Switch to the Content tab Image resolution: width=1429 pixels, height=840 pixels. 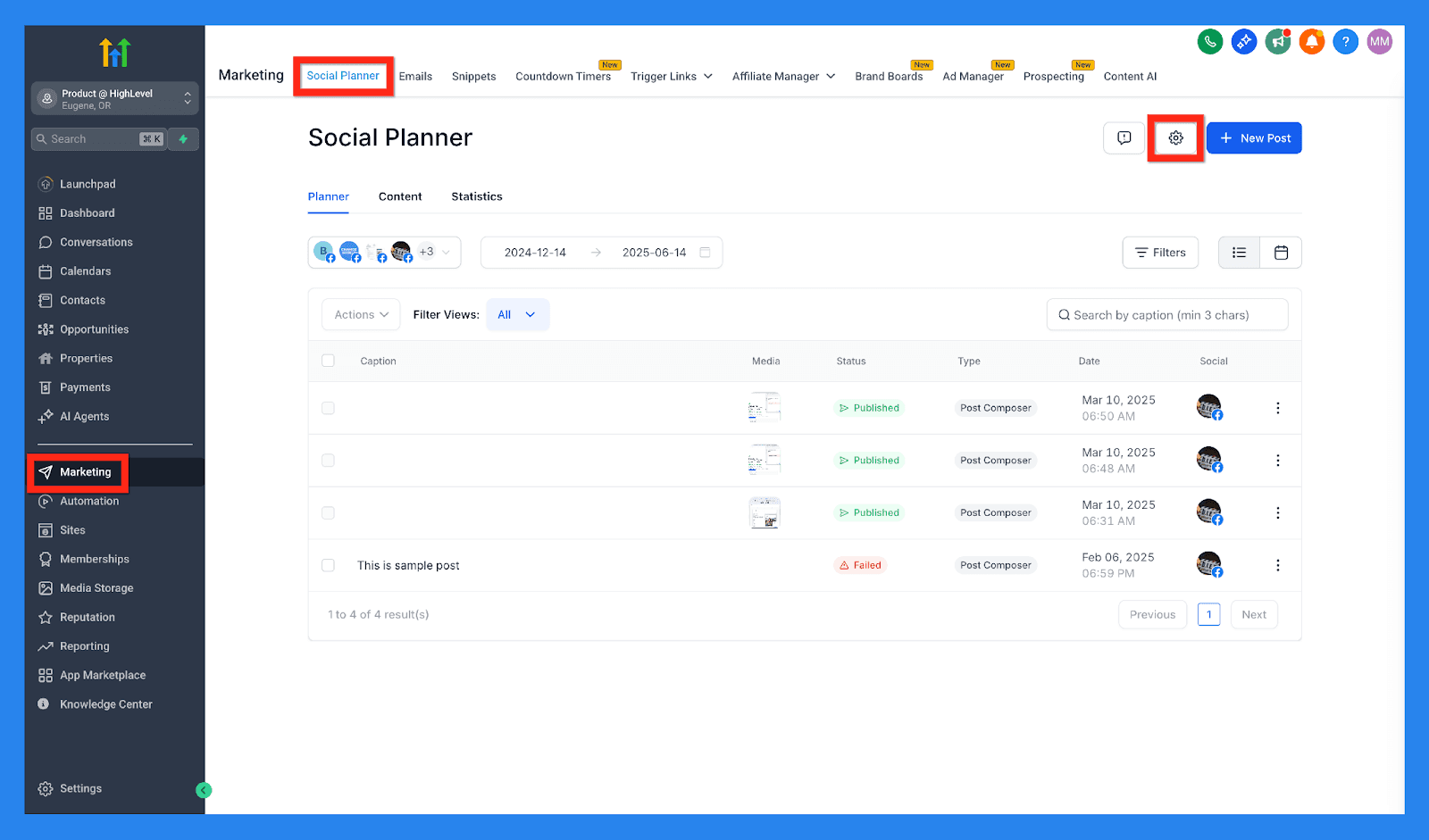coord(400,196)
